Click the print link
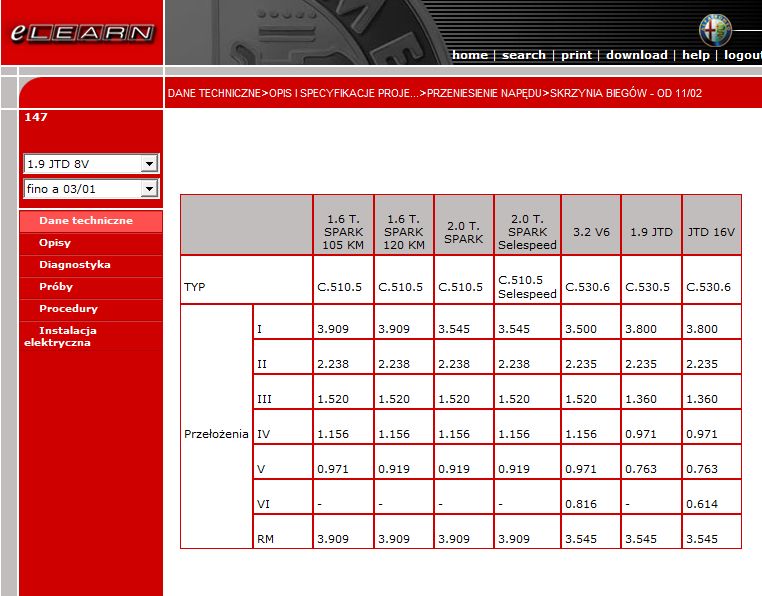The width and height of the screenshot is (762, 596). coord(576,55)
